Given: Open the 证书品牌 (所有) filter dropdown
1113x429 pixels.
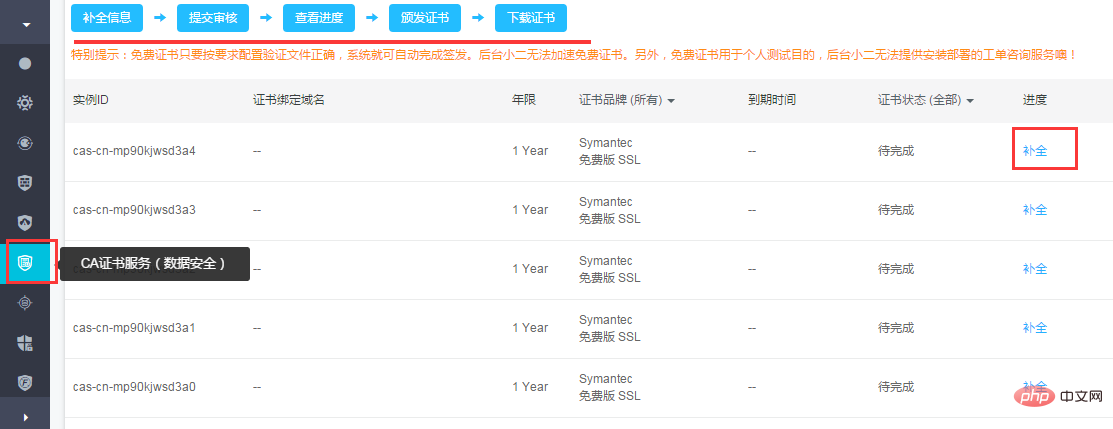Looking at the screenshot, I should coord(627,100).
